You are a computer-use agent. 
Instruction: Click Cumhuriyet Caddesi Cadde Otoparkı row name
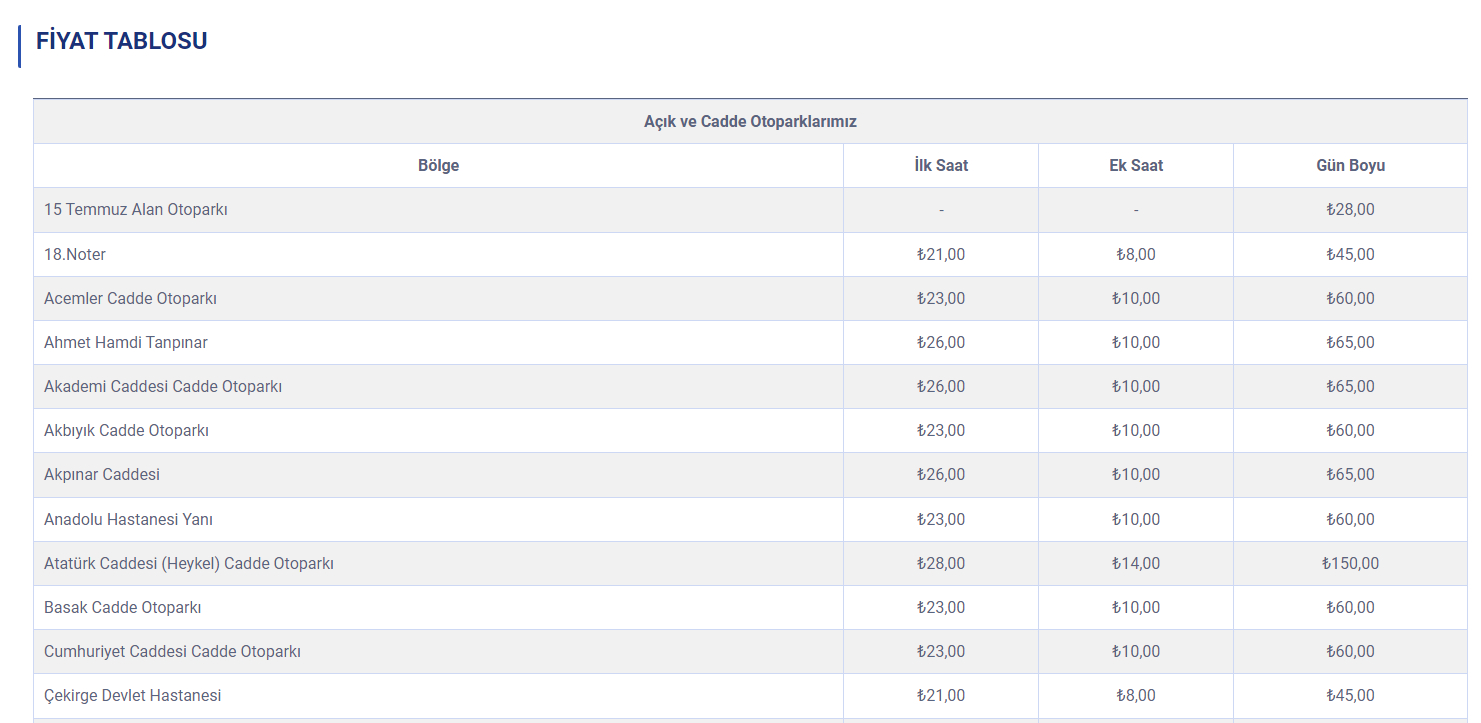pos(172,651)
